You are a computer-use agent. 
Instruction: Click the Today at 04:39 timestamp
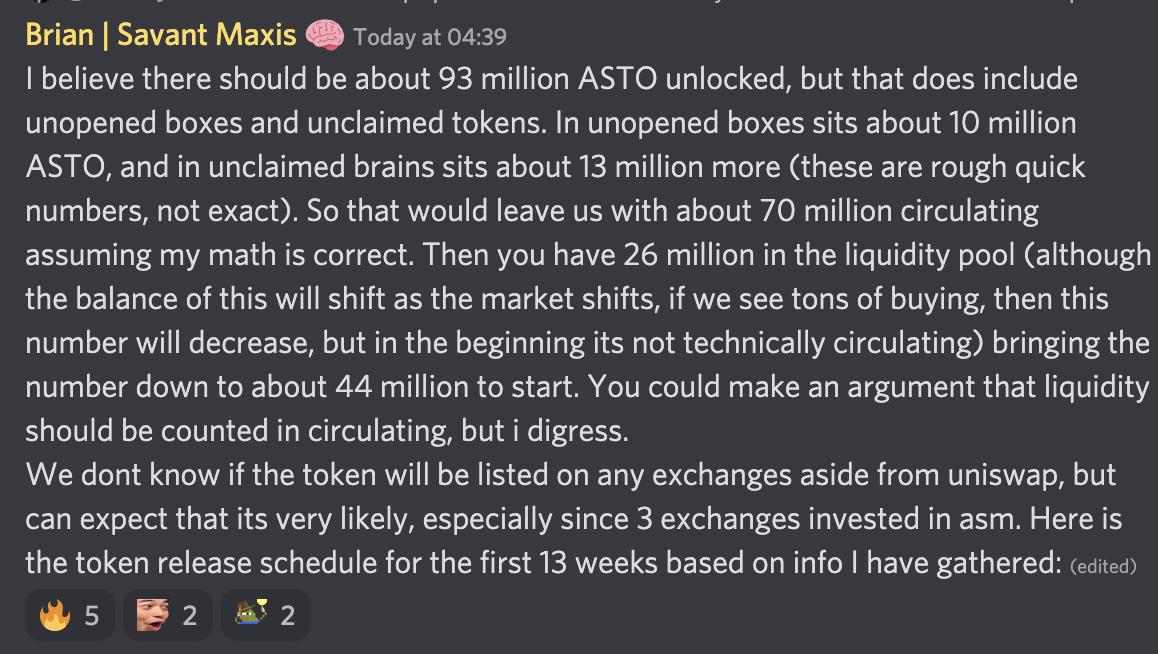click(430, 37)
